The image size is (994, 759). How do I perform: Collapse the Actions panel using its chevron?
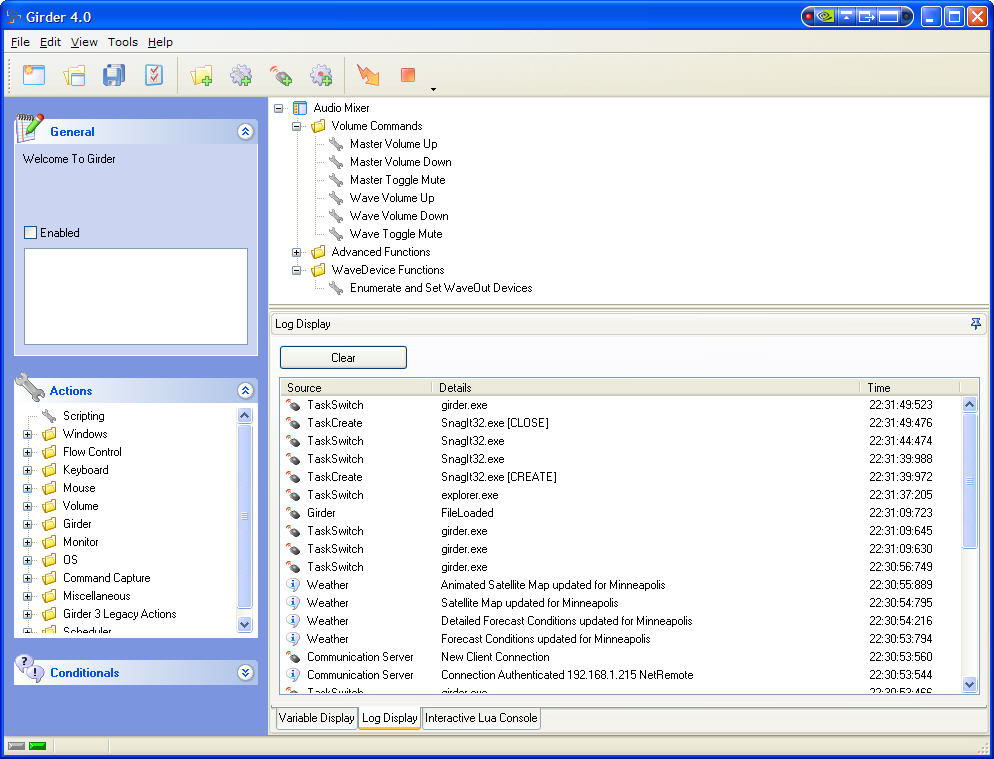pos(245,391)
